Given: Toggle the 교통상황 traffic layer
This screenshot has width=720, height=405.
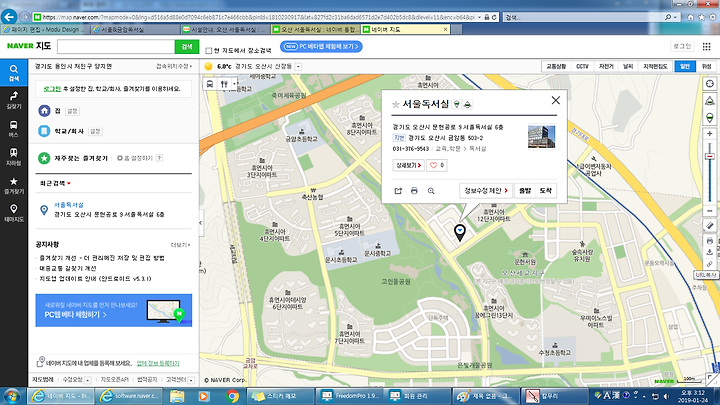Looking at the screenshot, I should coord(556,67).
